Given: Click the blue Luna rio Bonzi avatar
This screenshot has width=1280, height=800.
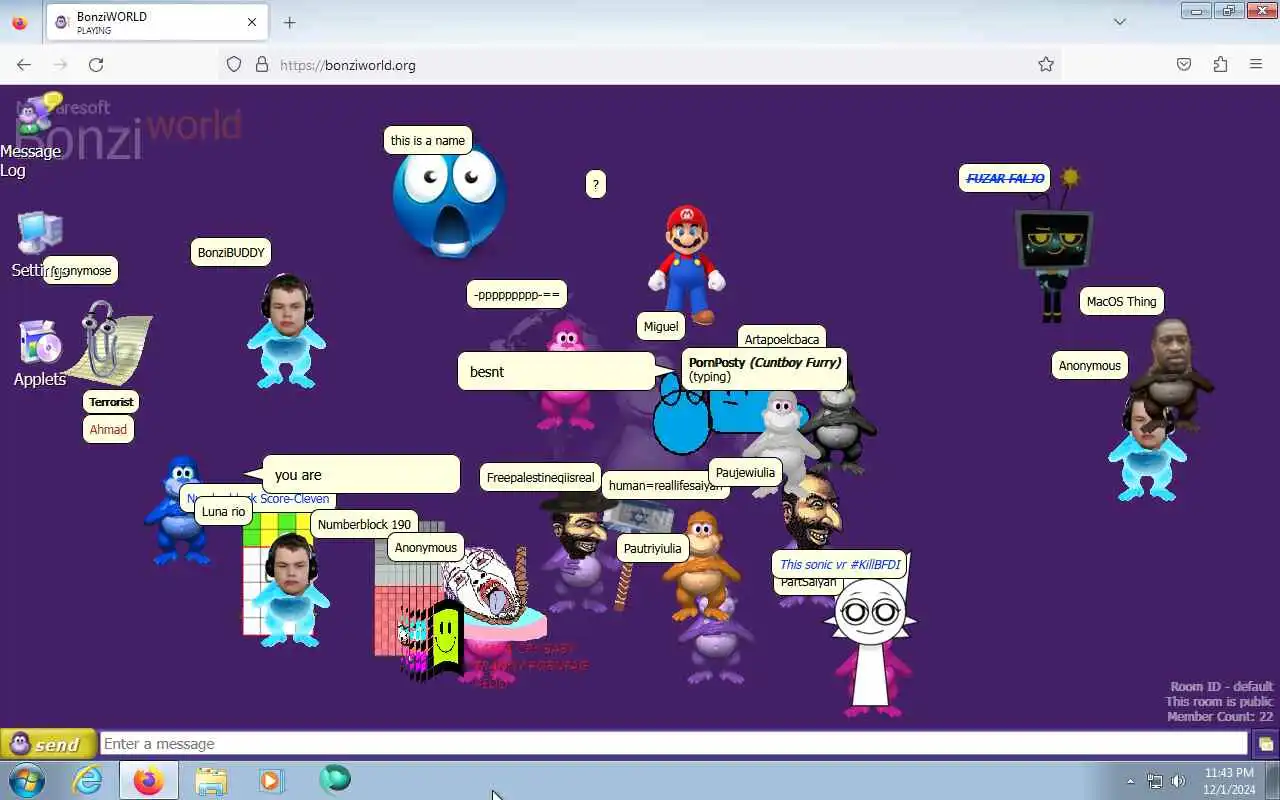Looking at the screenshot, I should (x=178, y=512).
